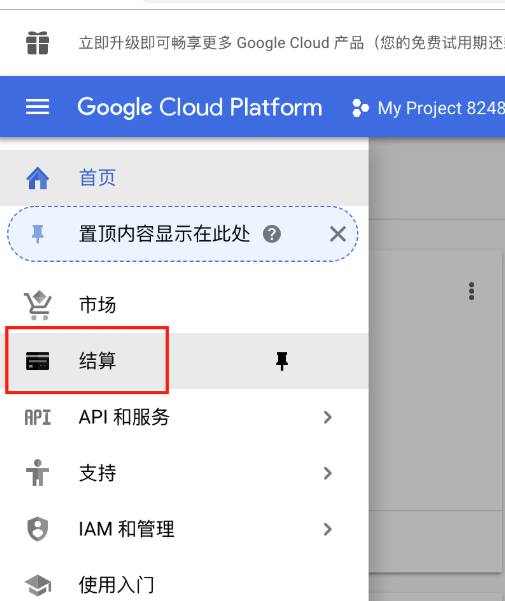The width and height of the screenshot is (505, 601).
Task: Open the card's three-dot more menu
Action: coord(471,291)
